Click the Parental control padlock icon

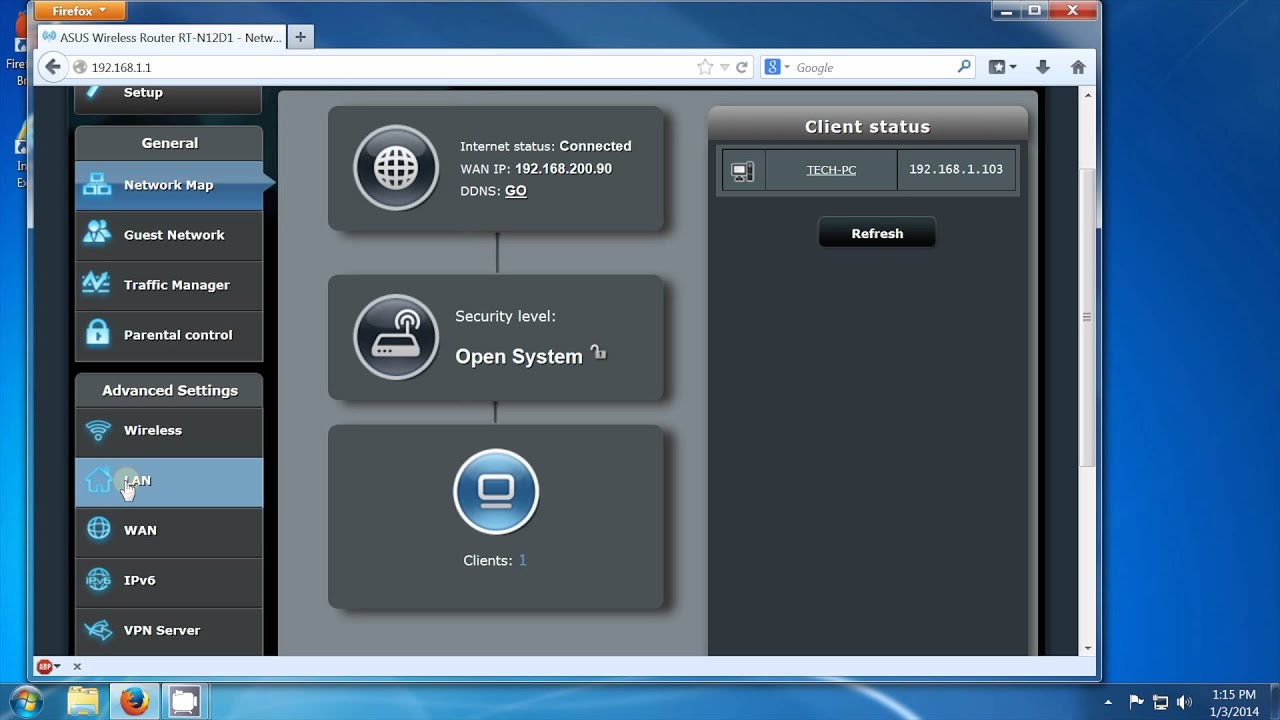click(97, 332)
